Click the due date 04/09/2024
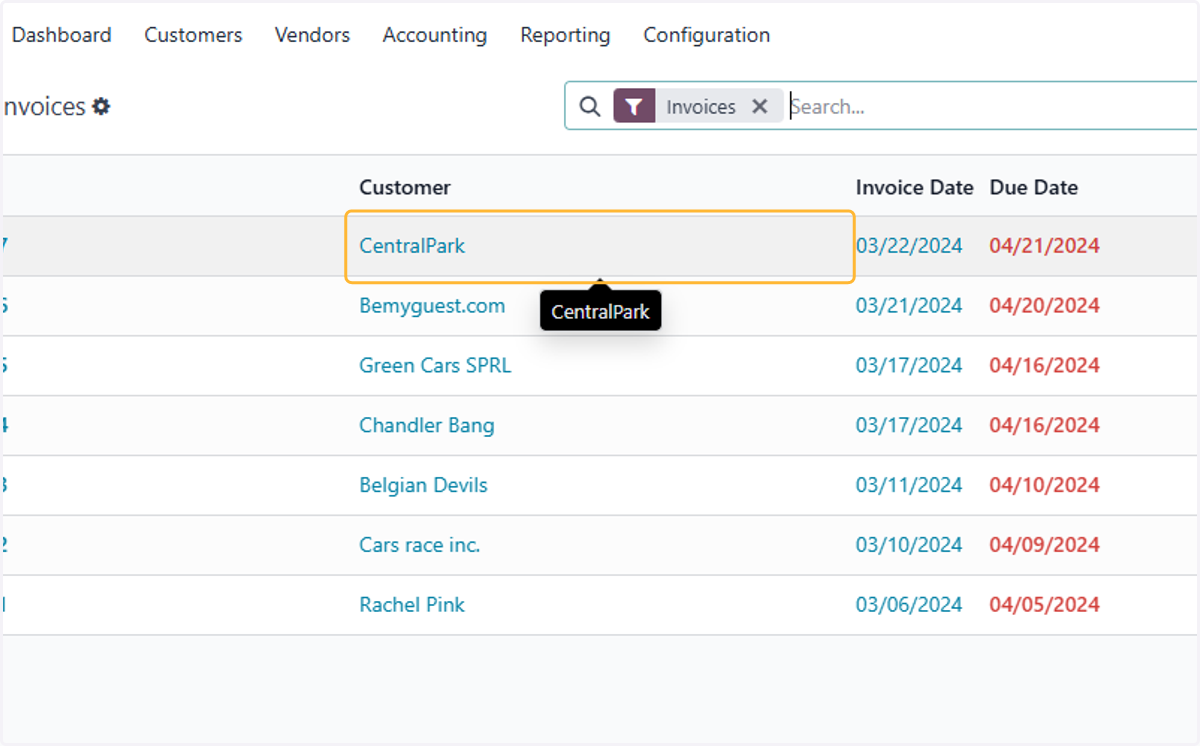Screen dimensions: 1200x746 pos(1045,545)
